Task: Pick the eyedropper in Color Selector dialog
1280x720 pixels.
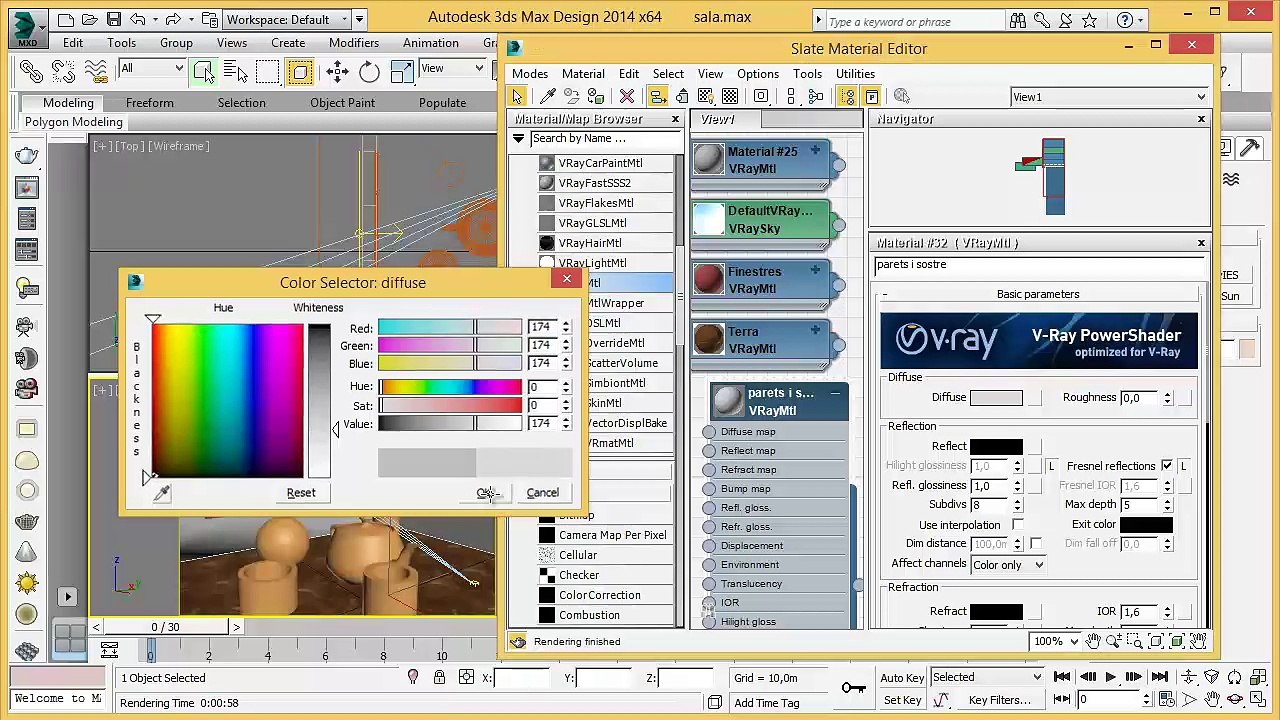Action: point(162,492)
